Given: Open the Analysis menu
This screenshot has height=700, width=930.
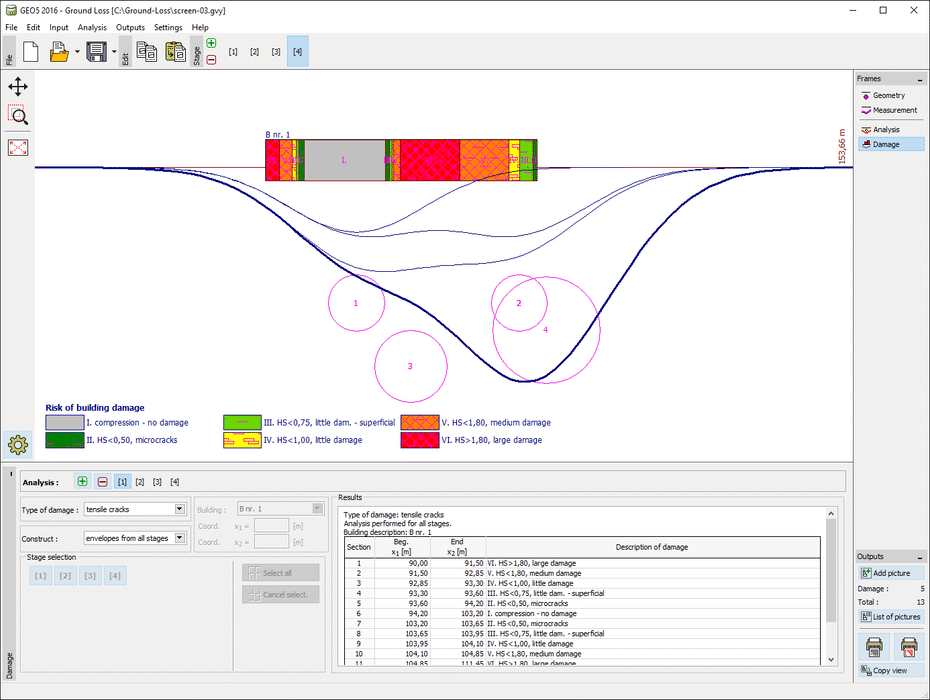Looking at the screenshot, I should [92, 27].
